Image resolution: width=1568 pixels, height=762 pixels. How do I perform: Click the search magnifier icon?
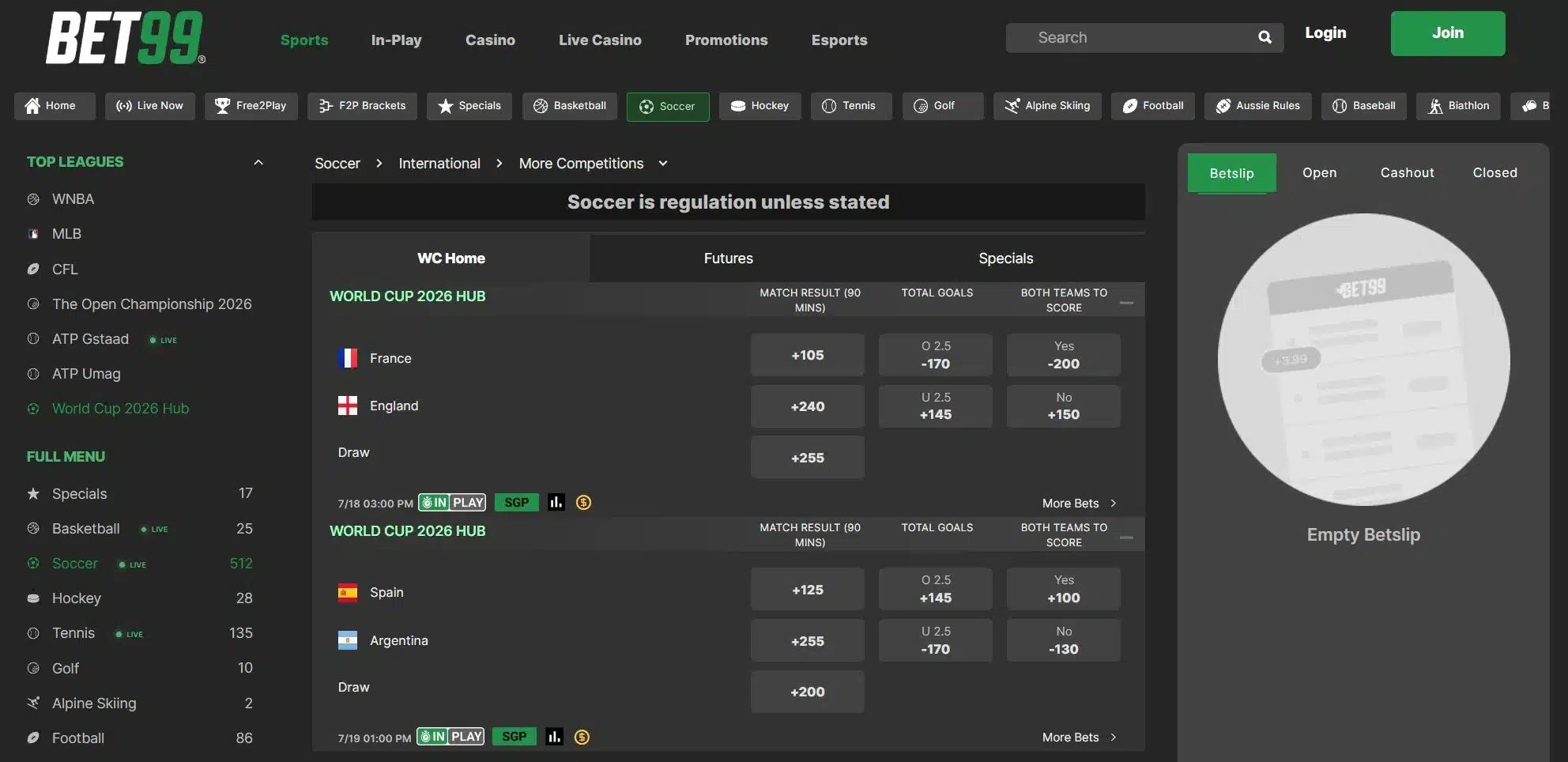[x=1265, y=37]
